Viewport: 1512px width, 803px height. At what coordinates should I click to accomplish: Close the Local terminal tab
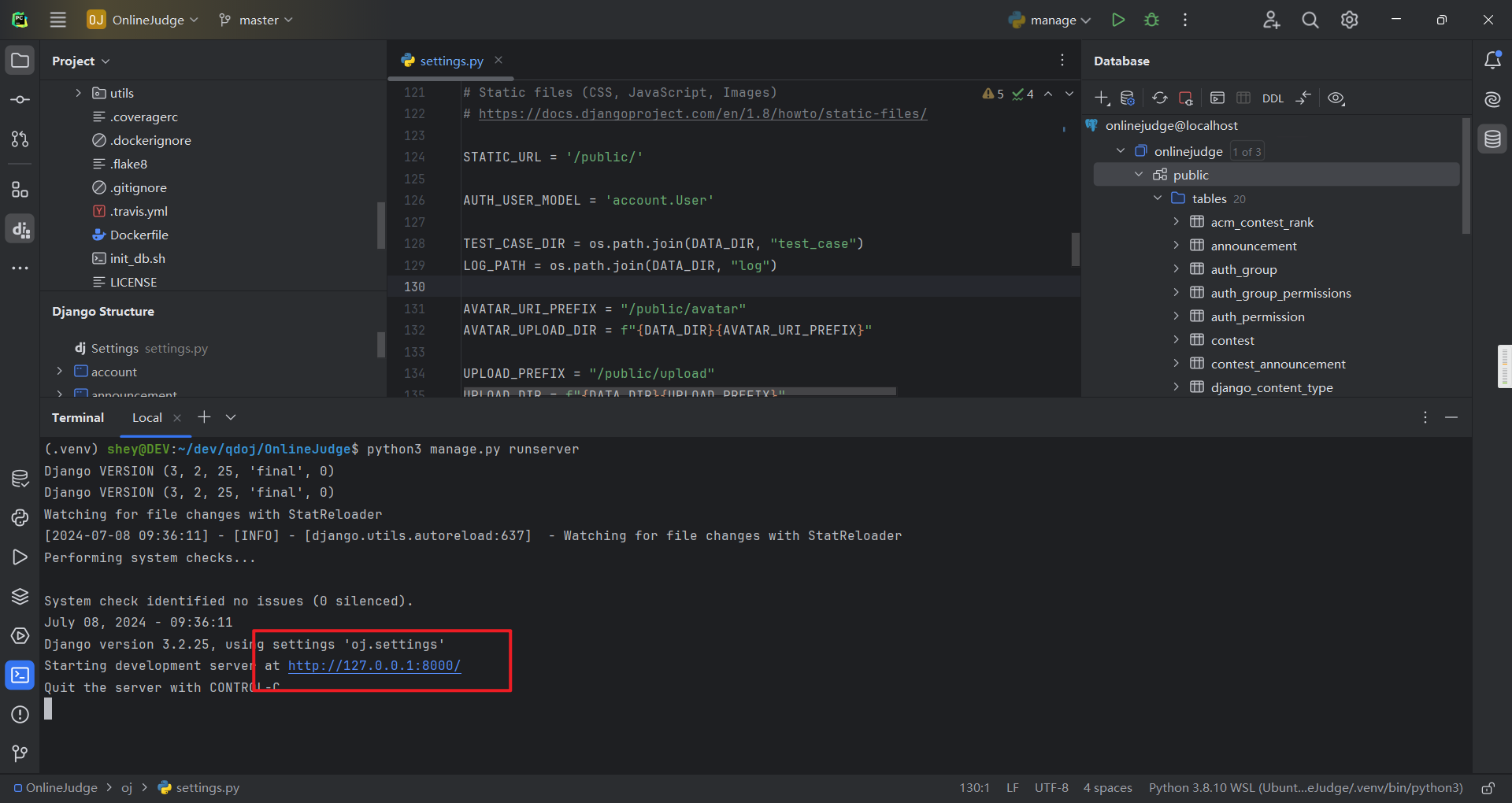pos(177,418)
